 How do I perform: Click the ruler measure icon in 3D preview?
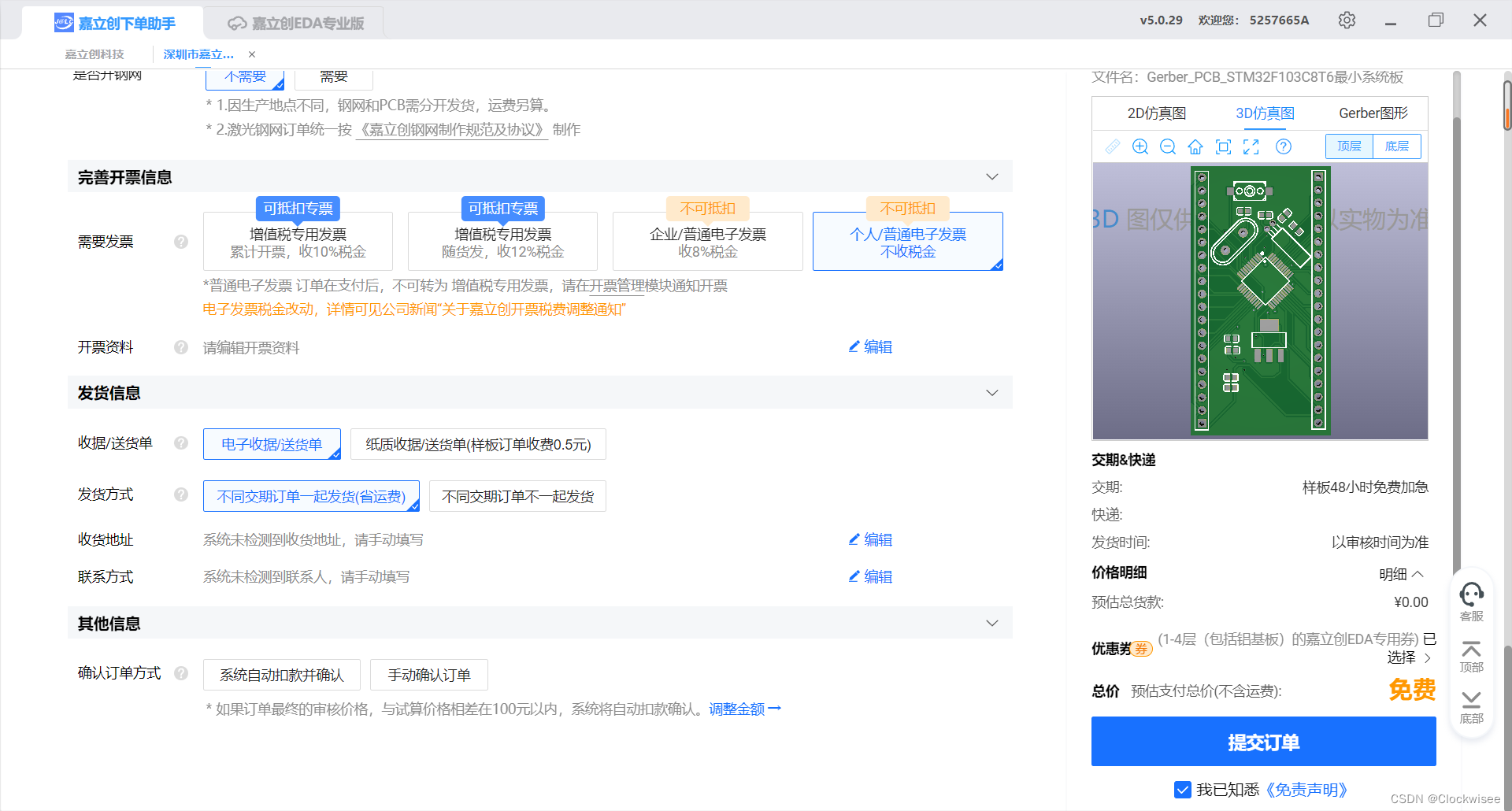tap(1113, 146)
